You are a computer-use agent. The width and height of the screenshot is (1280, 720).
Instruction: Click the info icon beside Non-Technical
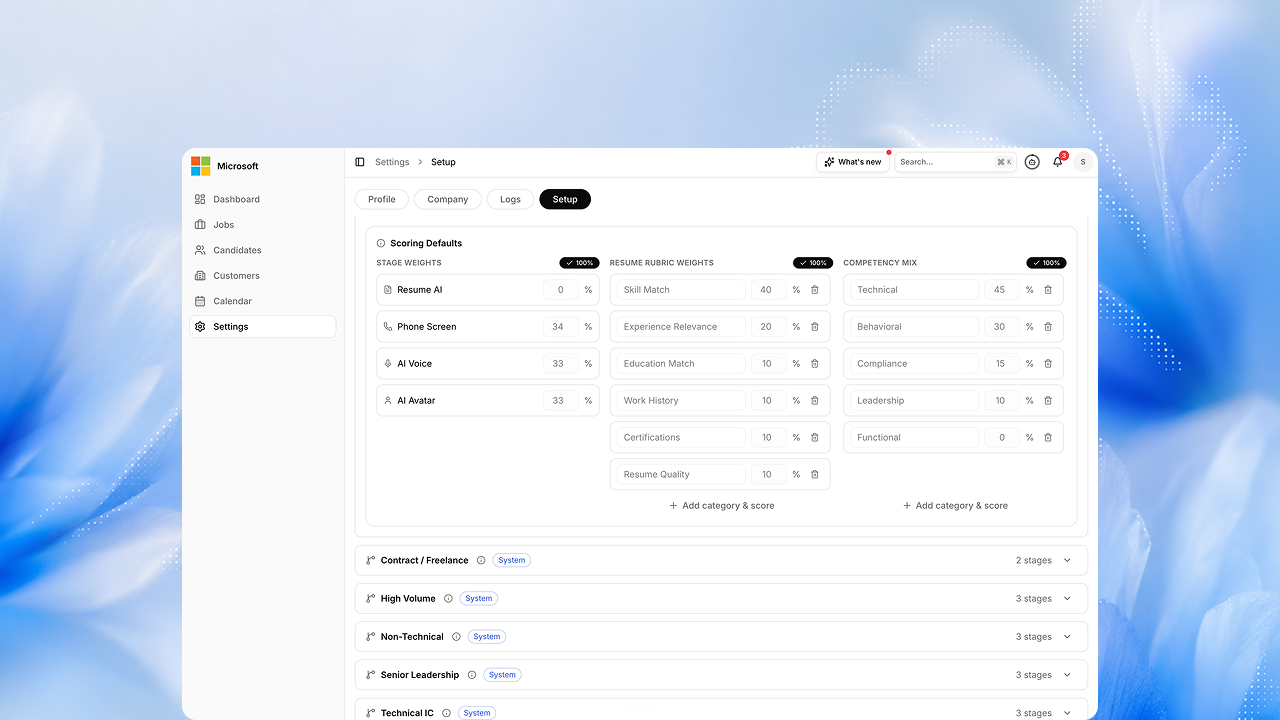tap(456, 637)
